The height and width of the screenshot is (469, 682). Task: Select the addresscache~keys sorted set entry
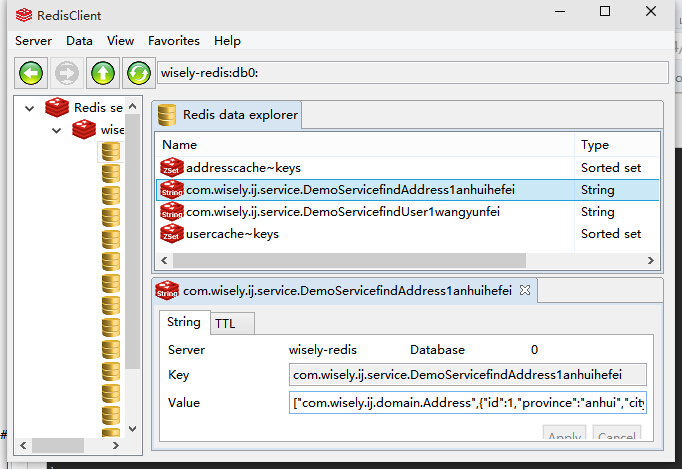pos(243,167)
